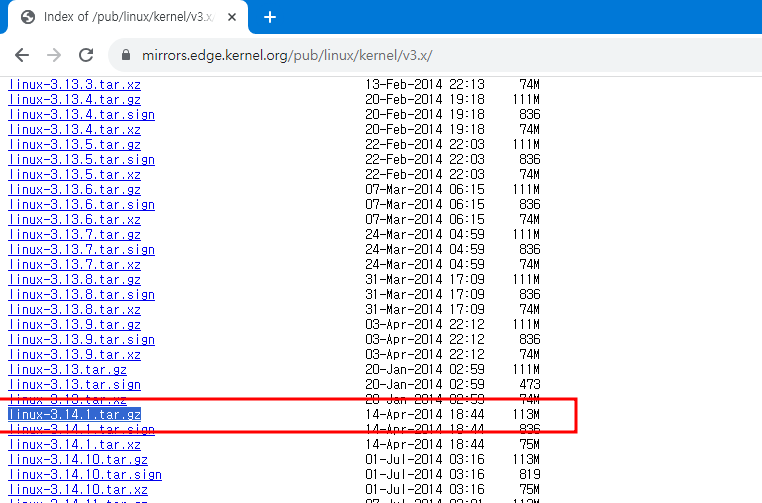Open linux-3.13.tar.sign
762x503 pixels.
click(74, 386)
